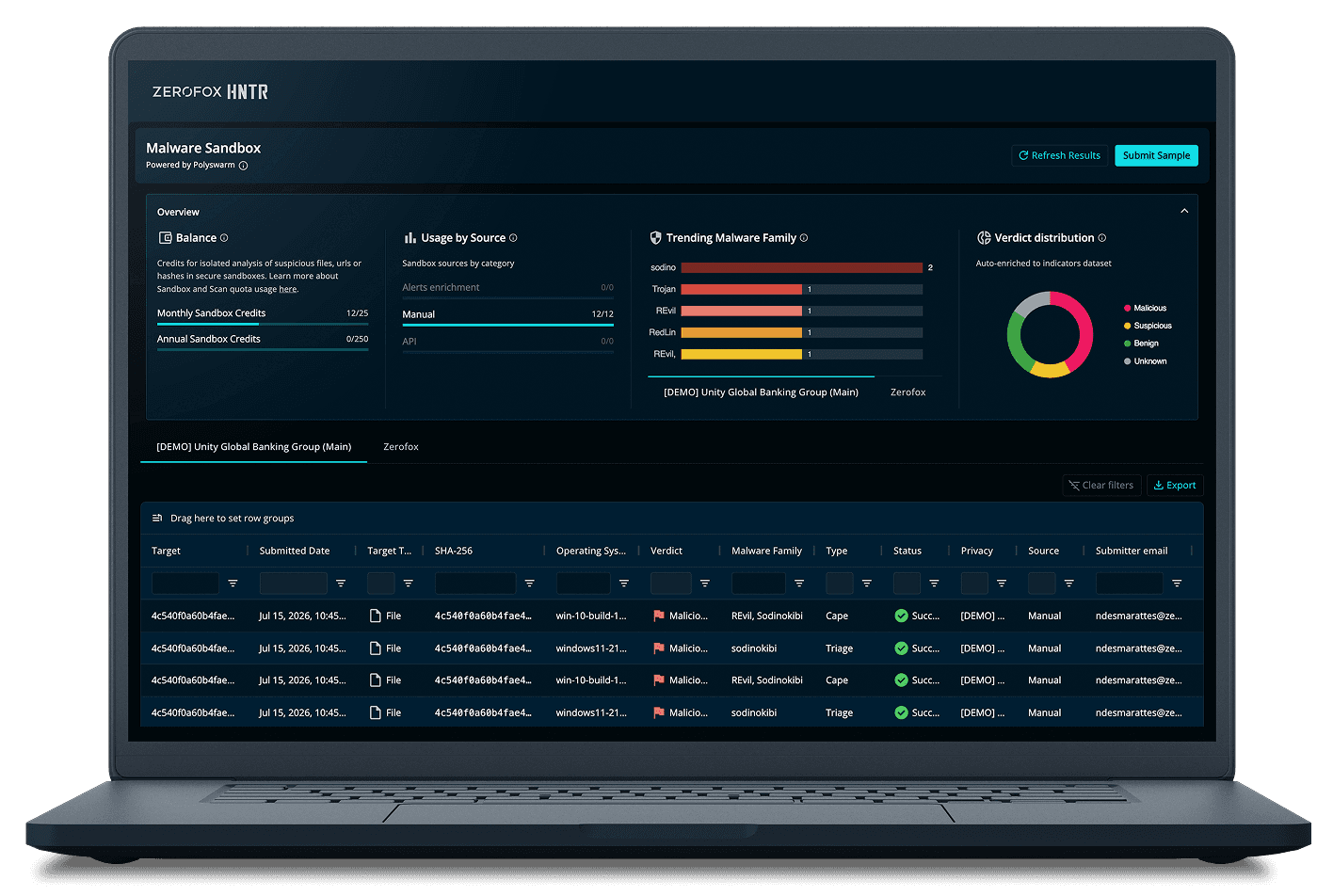Click the Malware Family column header
1333x896 pixels.
pyautogui.click(x=767, y=552)
